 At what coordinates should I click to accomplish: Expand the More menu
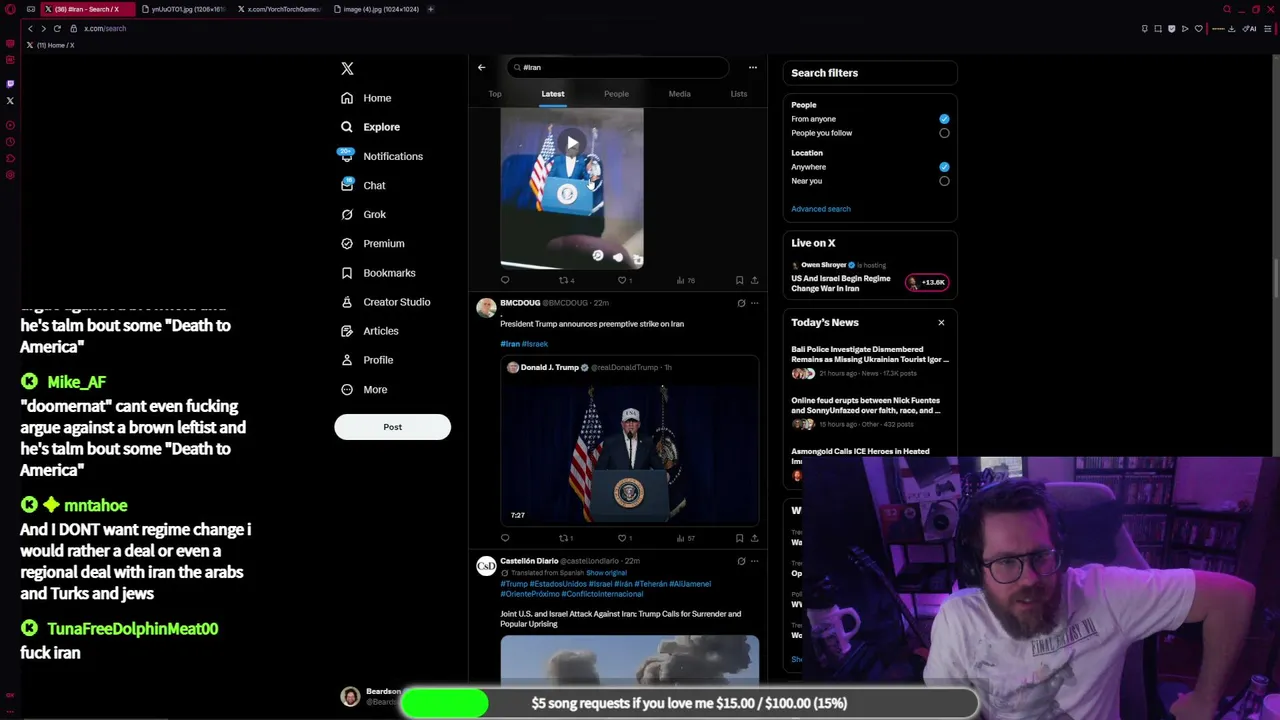click(364, 389)
